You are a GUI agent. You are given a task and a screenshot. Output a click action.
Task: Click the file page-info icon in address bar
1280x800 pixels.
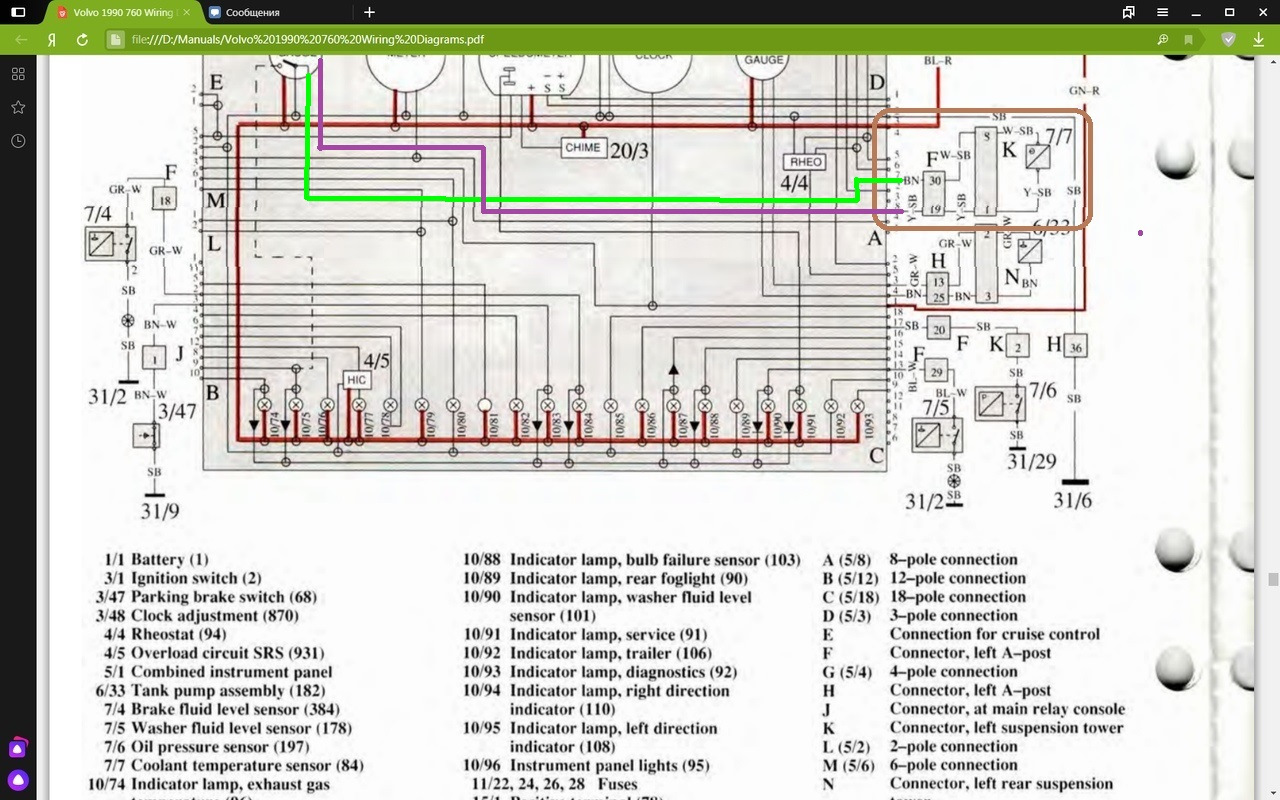click(x=116, y=40)
